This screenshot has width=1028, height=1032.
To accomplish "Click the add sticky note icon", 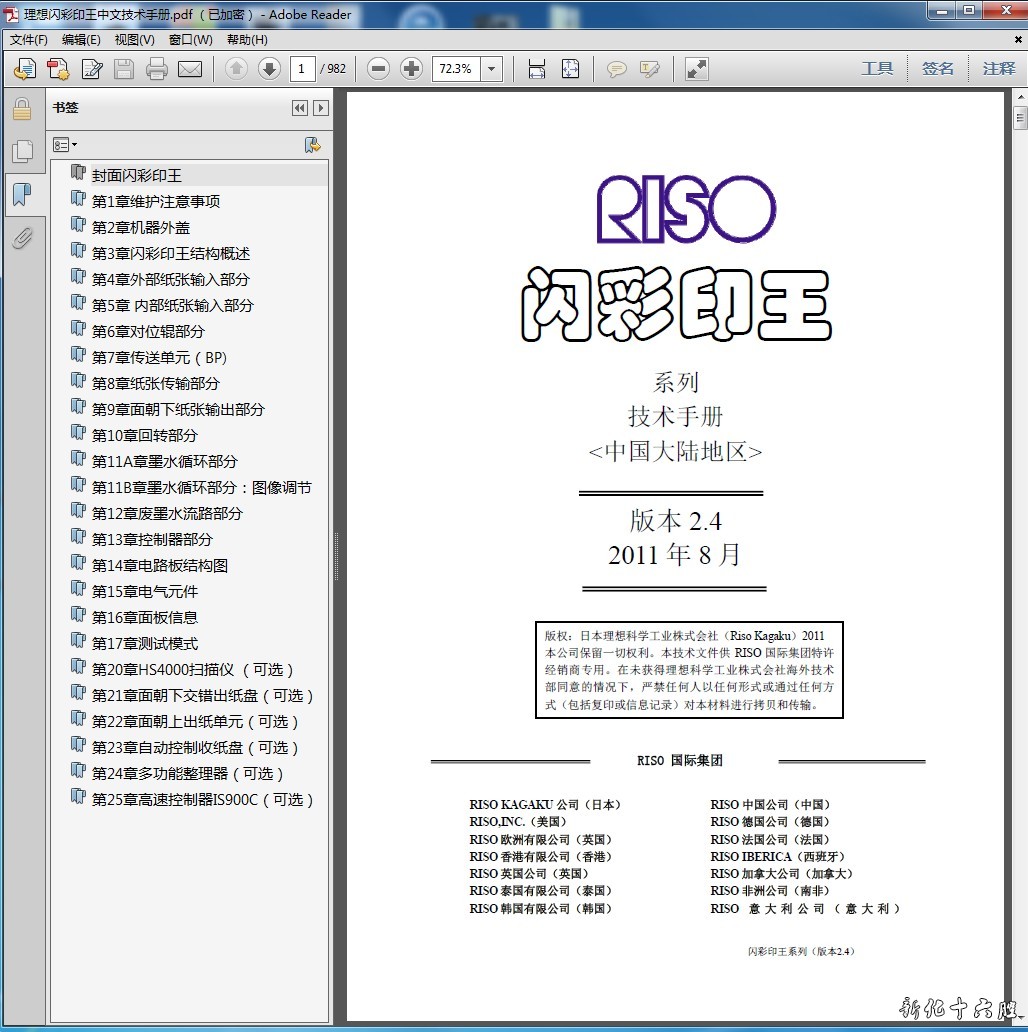I will pos(617,69).
